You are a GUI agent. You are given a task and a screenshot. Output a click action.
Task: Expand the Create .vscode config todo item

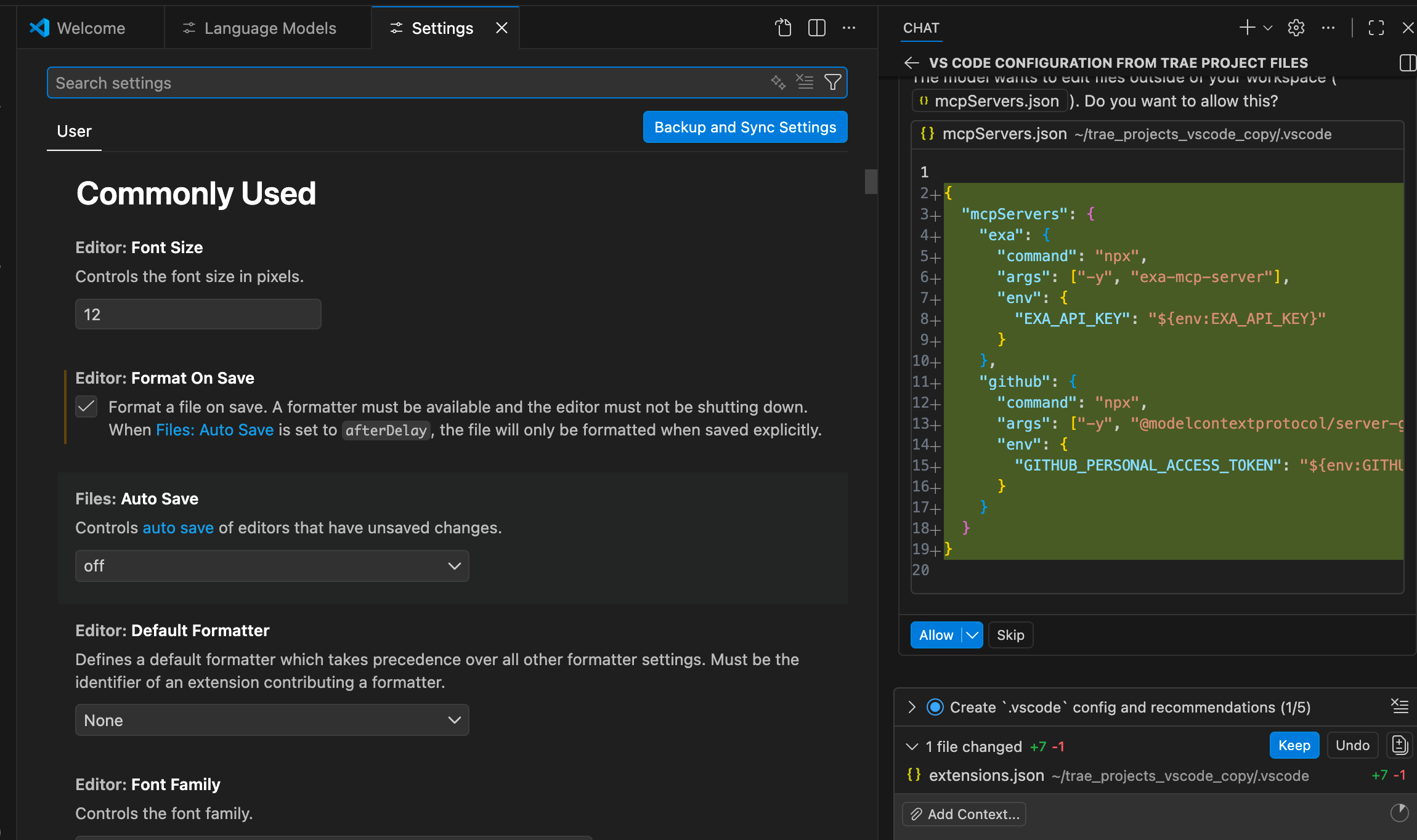coord(912,707)
